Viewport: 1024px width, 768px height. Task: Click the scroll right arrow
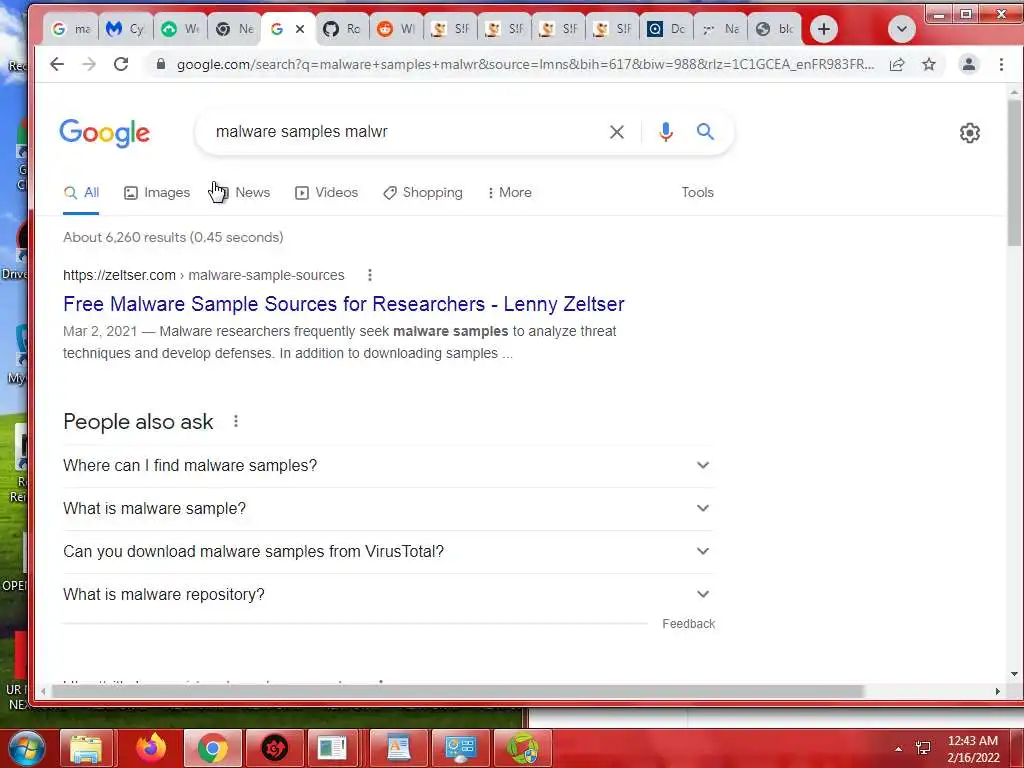pyautogui.click(x=997, y=691)
